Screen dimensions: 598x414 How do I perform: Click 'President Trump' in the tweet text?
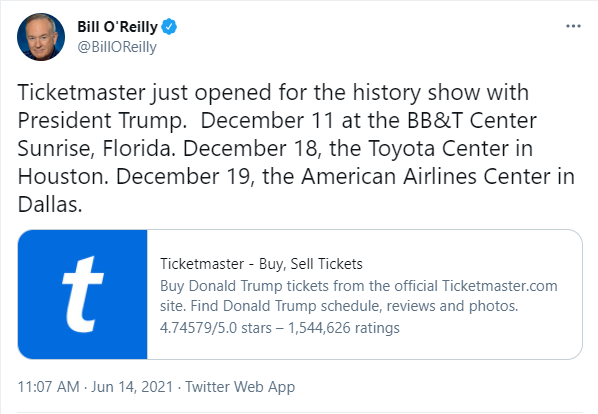click(x=100, y=120)
